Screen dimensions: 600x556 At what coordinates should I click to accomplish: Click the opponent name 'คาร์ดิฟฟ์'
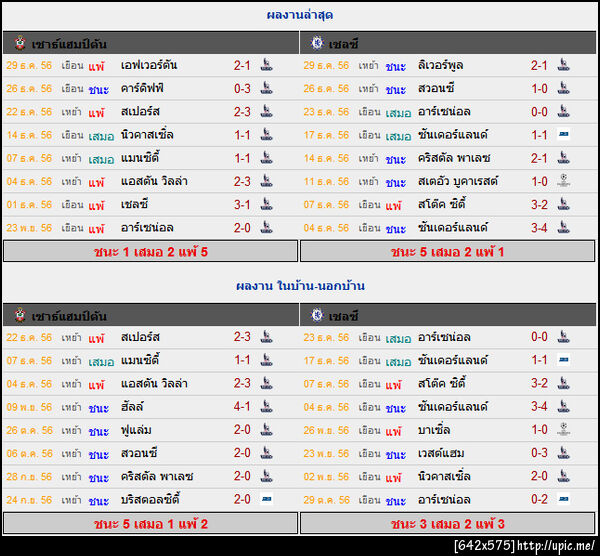coord(142,88)
